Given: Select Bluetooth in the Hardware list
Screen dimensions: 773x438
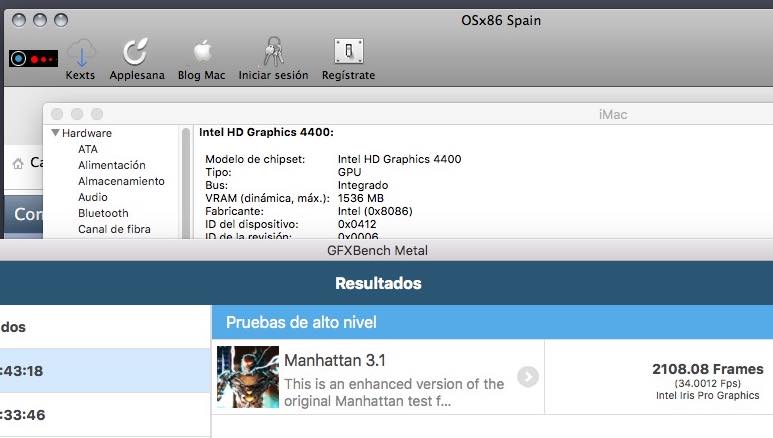Looking at the screenshot, I should click(103, 213).
